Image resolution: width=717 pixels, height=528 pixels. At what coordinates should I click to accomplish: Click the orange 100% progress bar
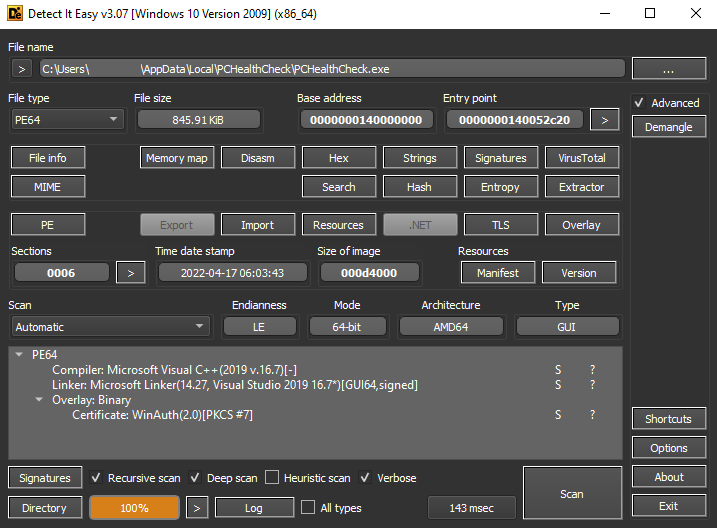pos(134,508)
